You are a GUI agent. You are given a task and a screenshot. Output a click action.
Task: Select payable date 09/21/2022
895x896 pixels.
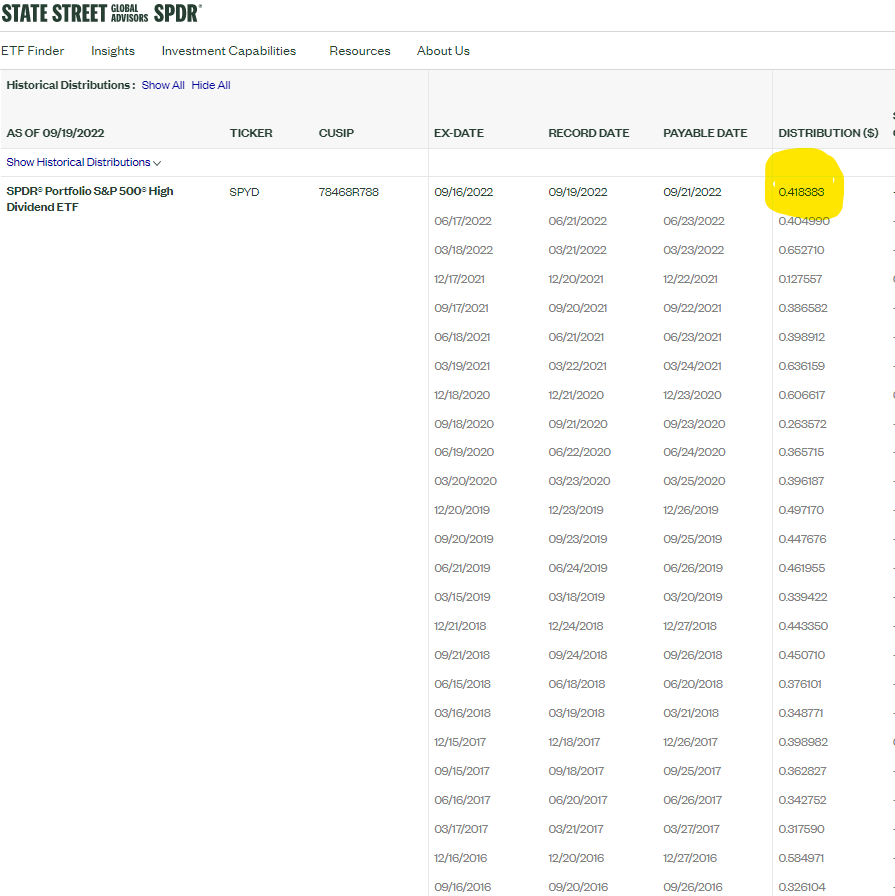tap(692, 192)
